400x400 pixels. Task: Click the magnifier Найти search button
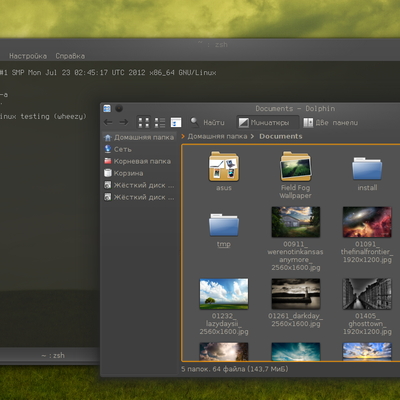click(207, 122)
